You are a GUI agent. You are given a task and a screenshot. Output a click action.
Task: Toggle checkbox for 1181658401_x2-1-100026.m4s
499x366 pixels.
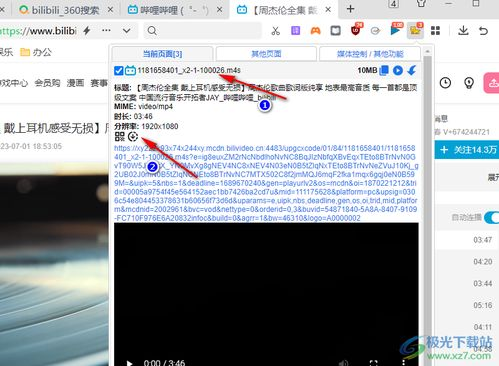click(x=118, y=70)
